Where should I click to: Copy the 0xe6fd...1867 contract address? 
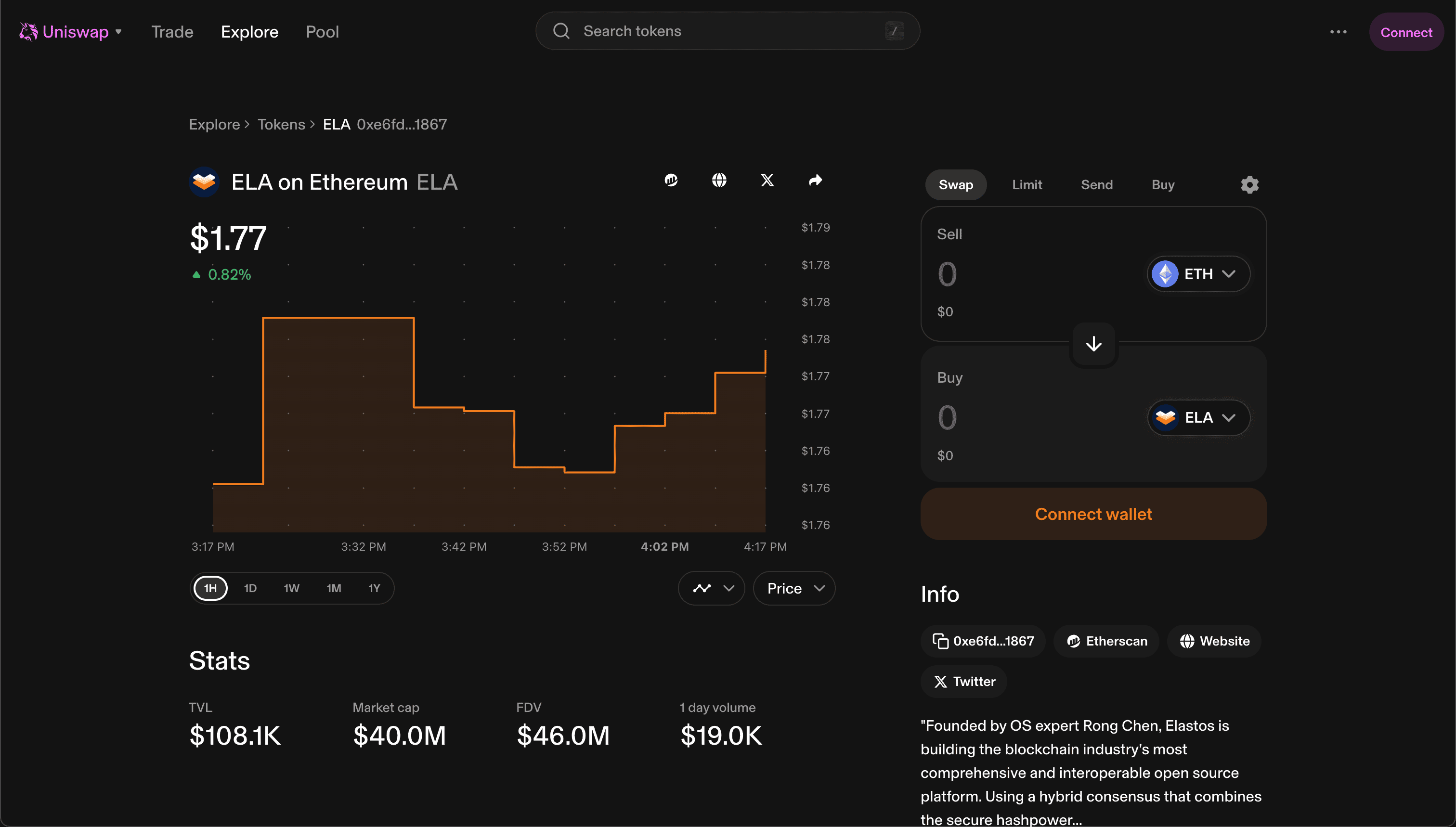click(983, 641)
